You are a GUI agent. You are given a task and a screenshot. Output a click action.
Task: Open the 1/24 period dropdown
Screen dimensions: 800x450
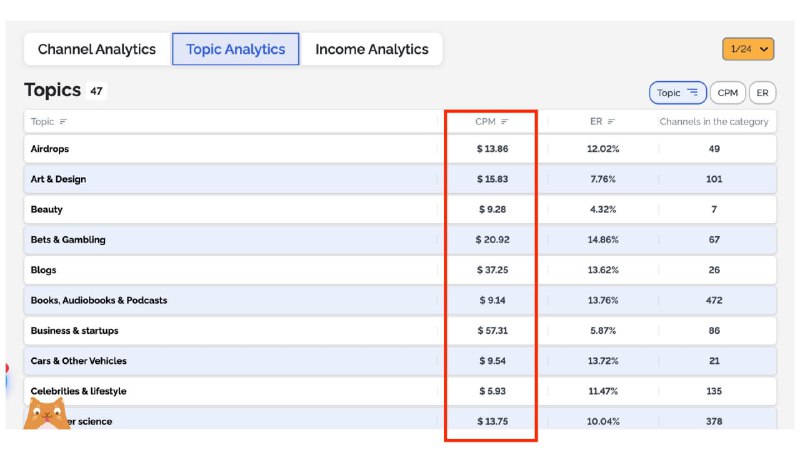[x=748, y=48]
